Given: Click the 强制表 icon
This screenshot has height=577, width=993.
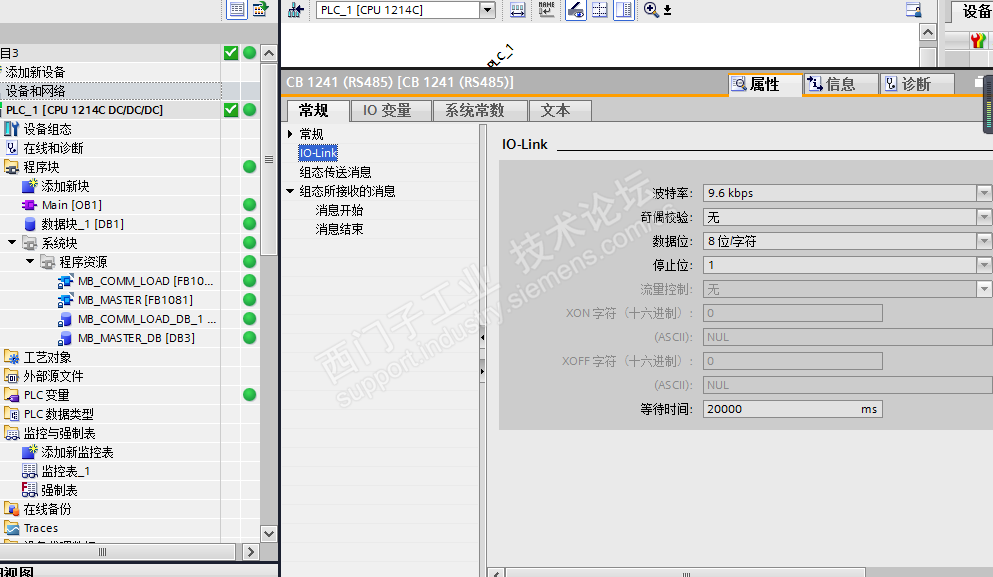Looking at the screenshot, I should click(x=29, y=490).
